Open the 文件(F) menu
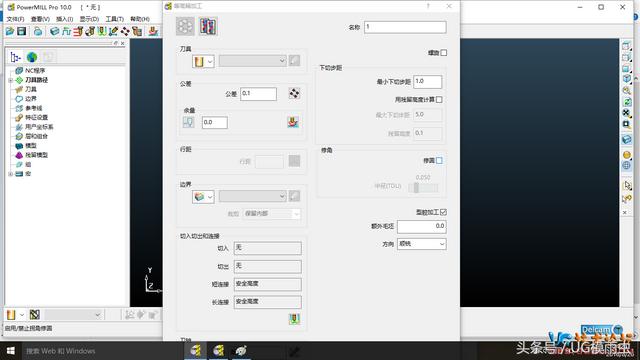The image size is (640, 360). pos(16,19)
